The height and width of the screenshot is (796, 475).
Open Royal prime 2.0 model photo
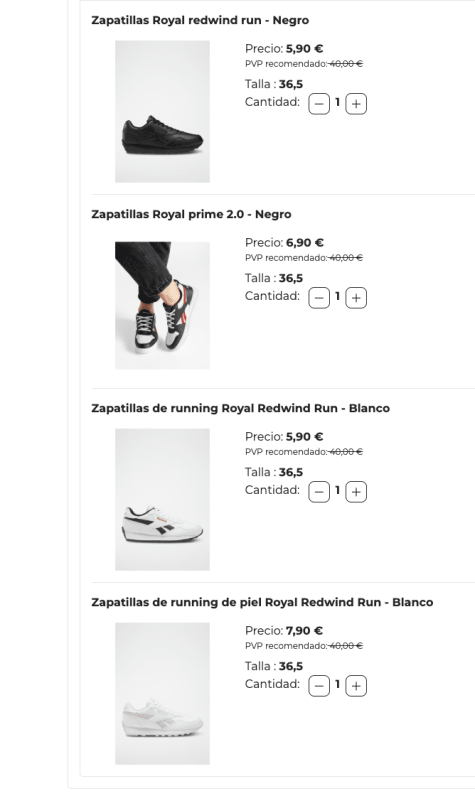[x=162, y=306]
